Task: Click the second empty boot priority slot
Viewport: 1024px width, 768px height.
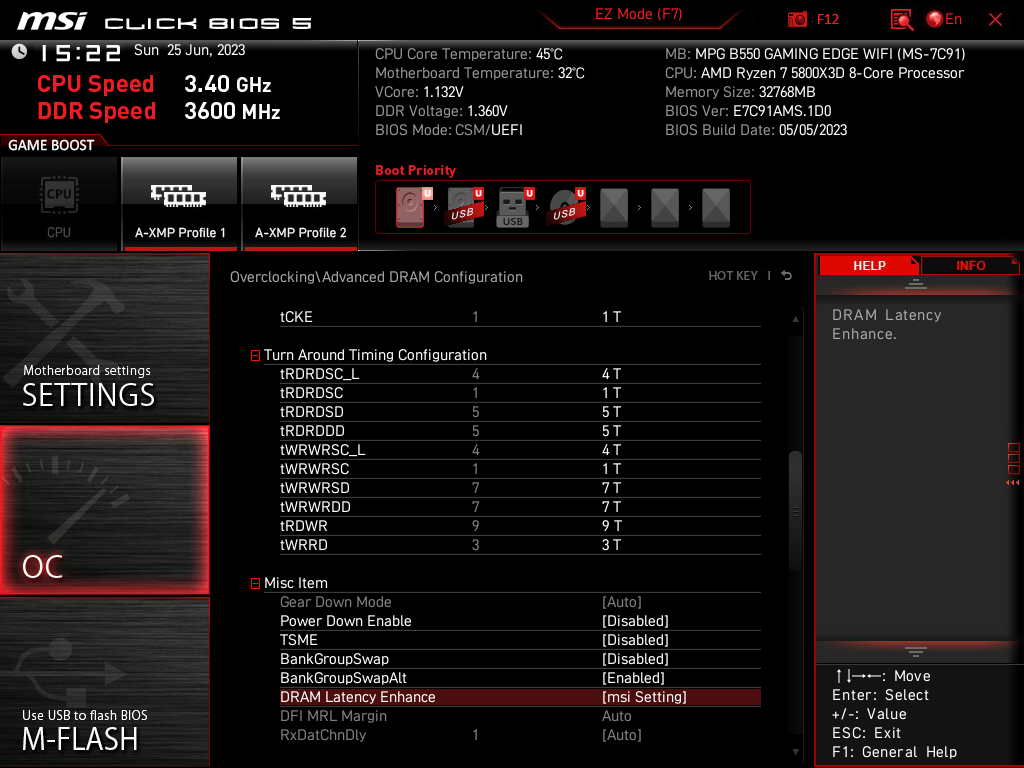Action: tap(665, 208)
